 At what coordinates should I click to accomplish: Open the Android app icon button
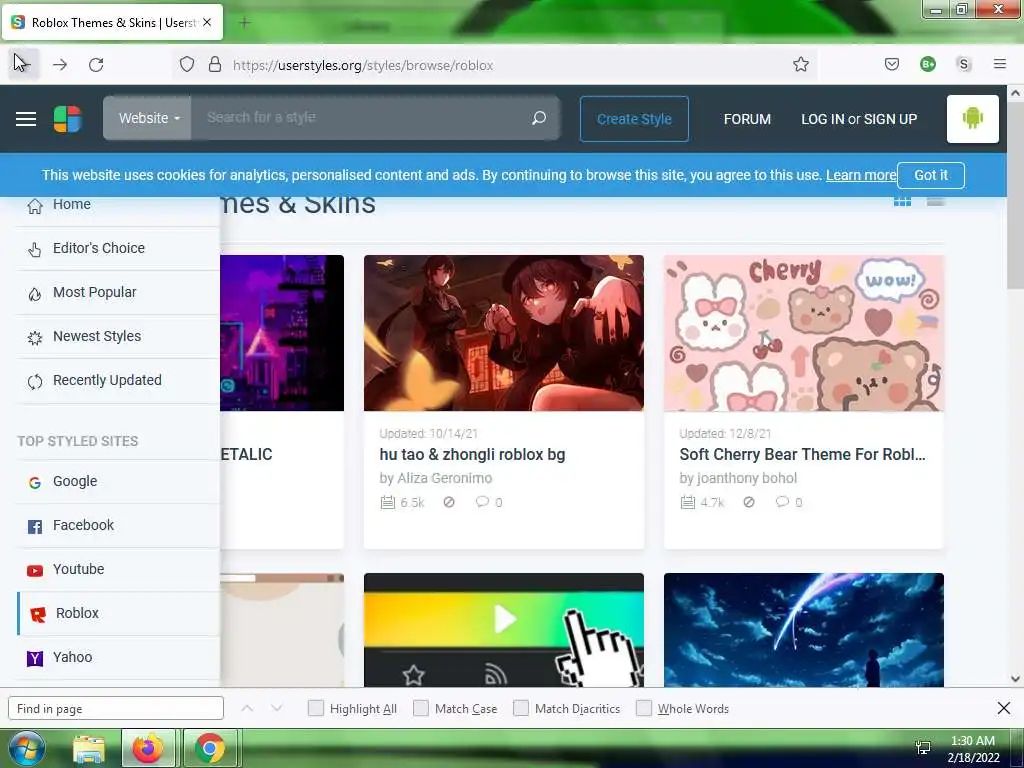972,119
